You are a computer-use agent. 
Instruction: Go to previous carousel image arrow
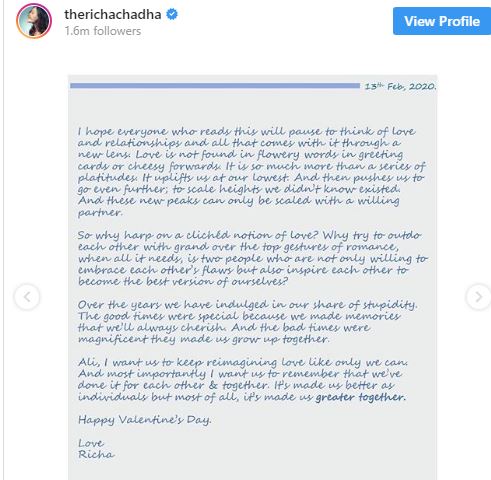[27, 297]
